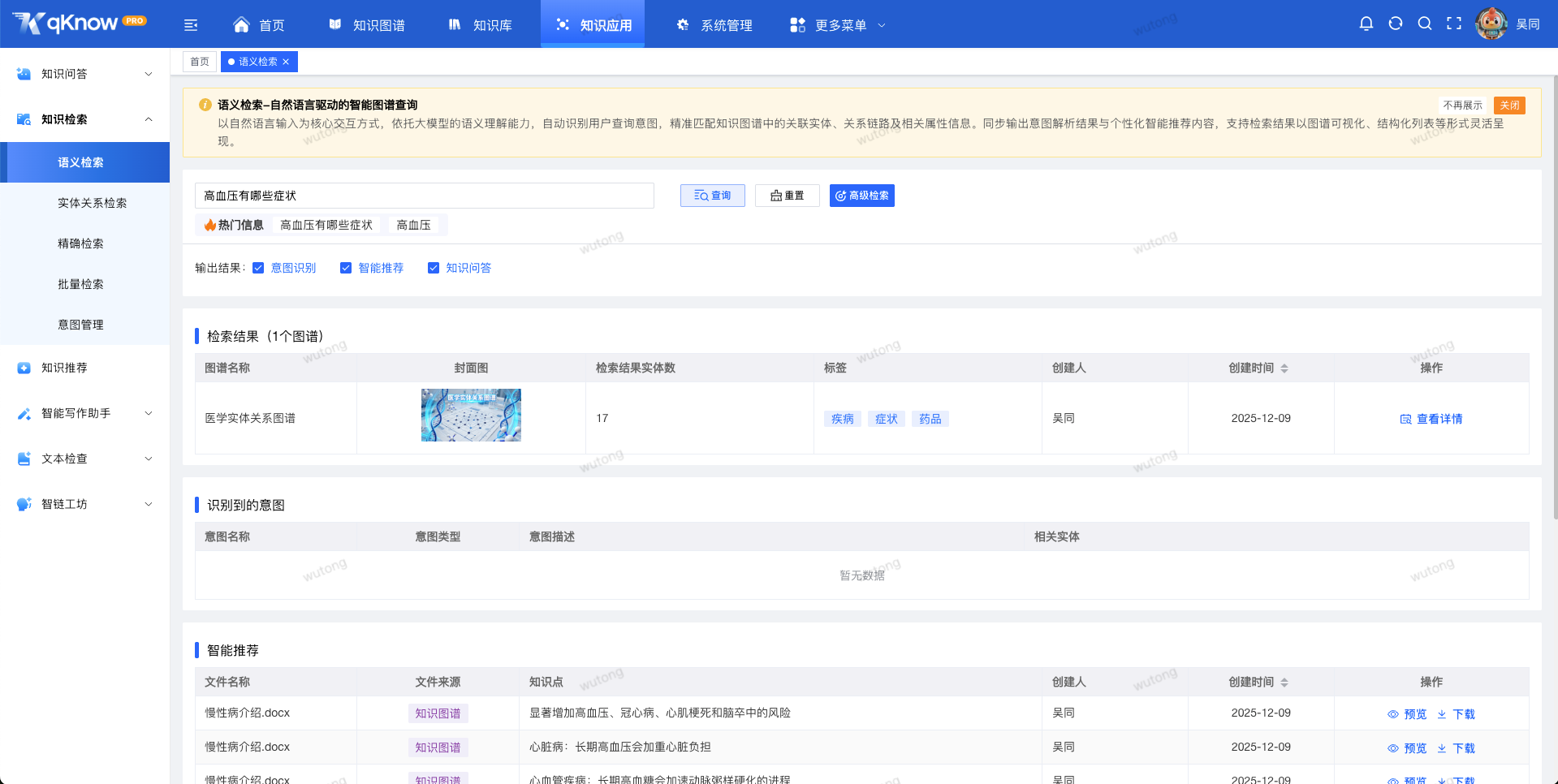Click the 预览 eye icon for 慢性病介绍.docx
The width and height of the screenshot is (1558, 784).
1392,713
